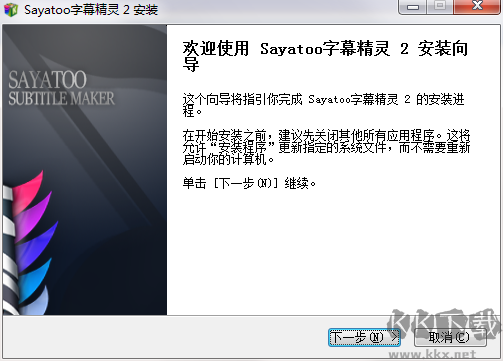Click the text 单击 [下一步 (N)] 继续。
This screenshot has height=361, width=503.
(x=249, y=183)
